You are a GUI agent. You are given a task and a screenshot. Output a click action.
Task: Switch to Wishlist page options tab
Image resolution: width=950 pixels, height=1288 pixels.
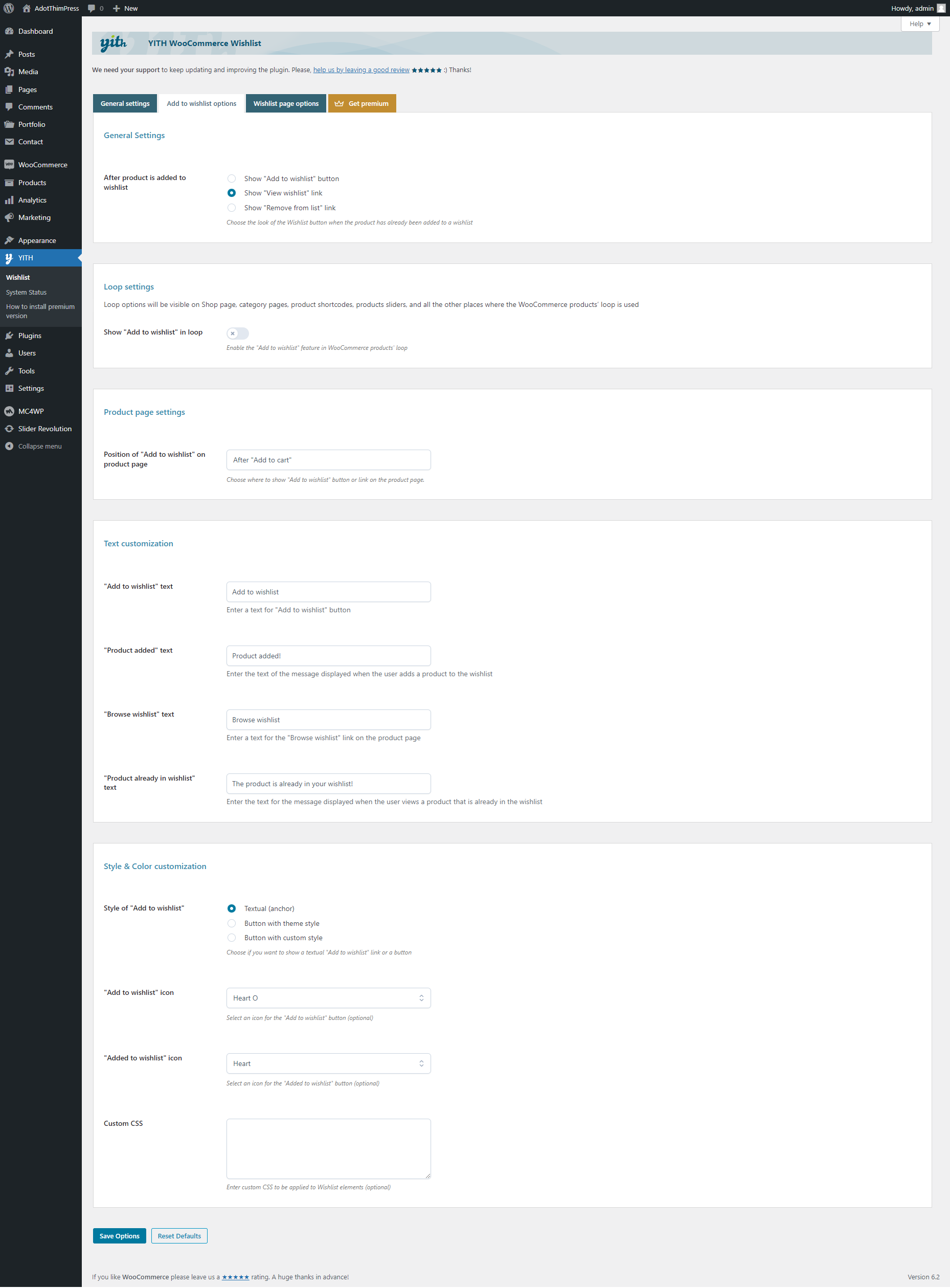[x=286, y=103]
